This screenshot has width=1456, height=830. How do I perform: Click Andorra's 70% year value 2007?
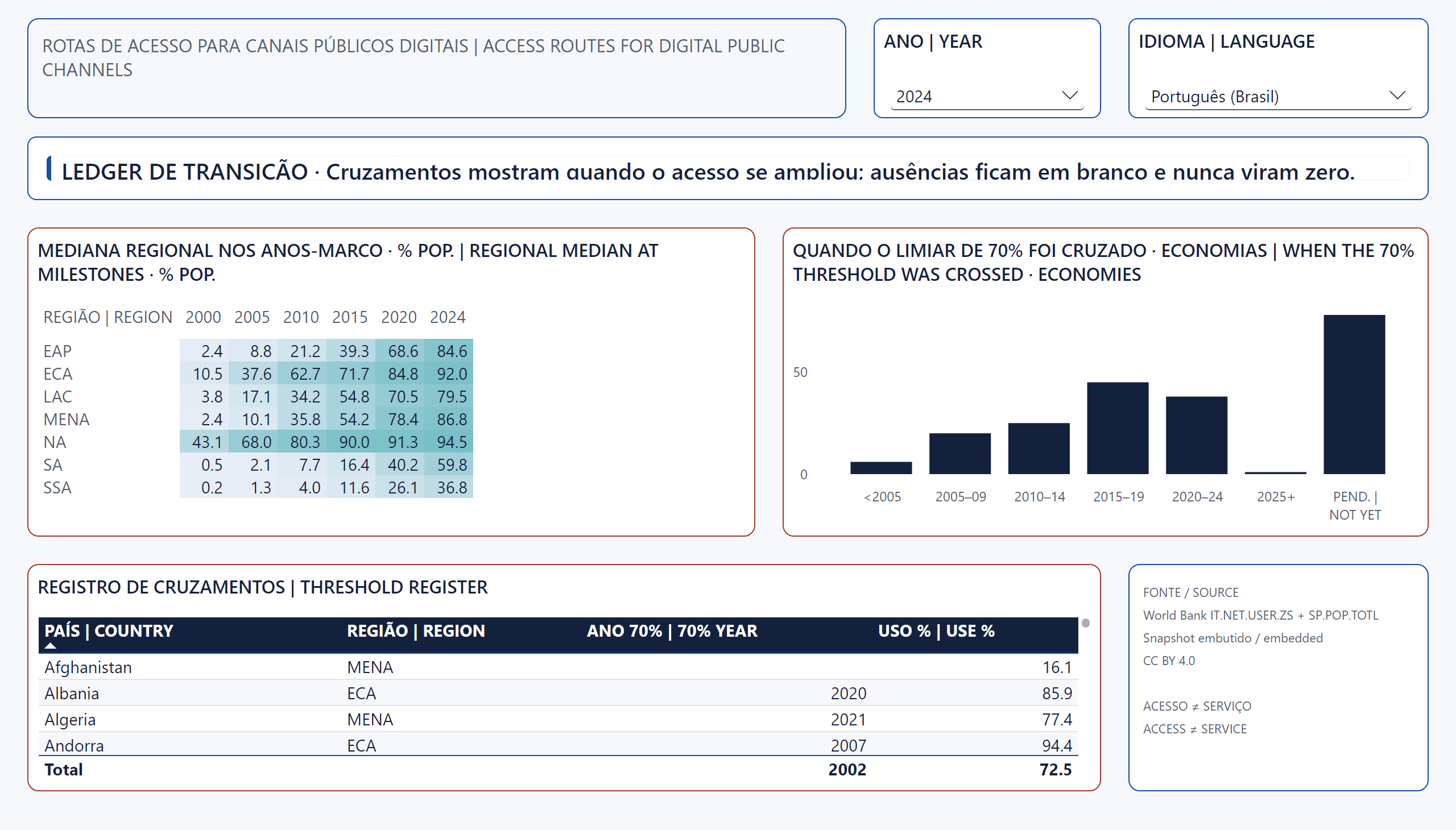848,746
